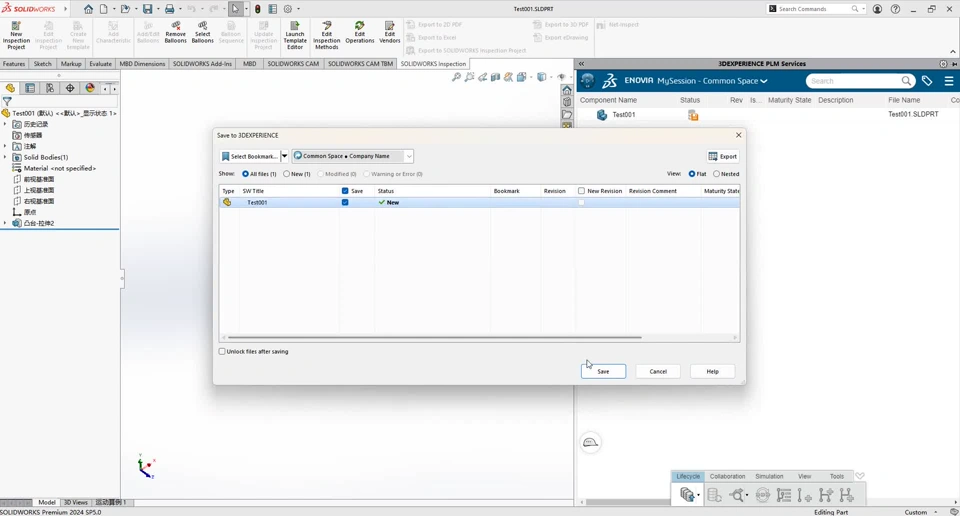
Task: Select the New (1) radio button
Action: pos(287,174)
